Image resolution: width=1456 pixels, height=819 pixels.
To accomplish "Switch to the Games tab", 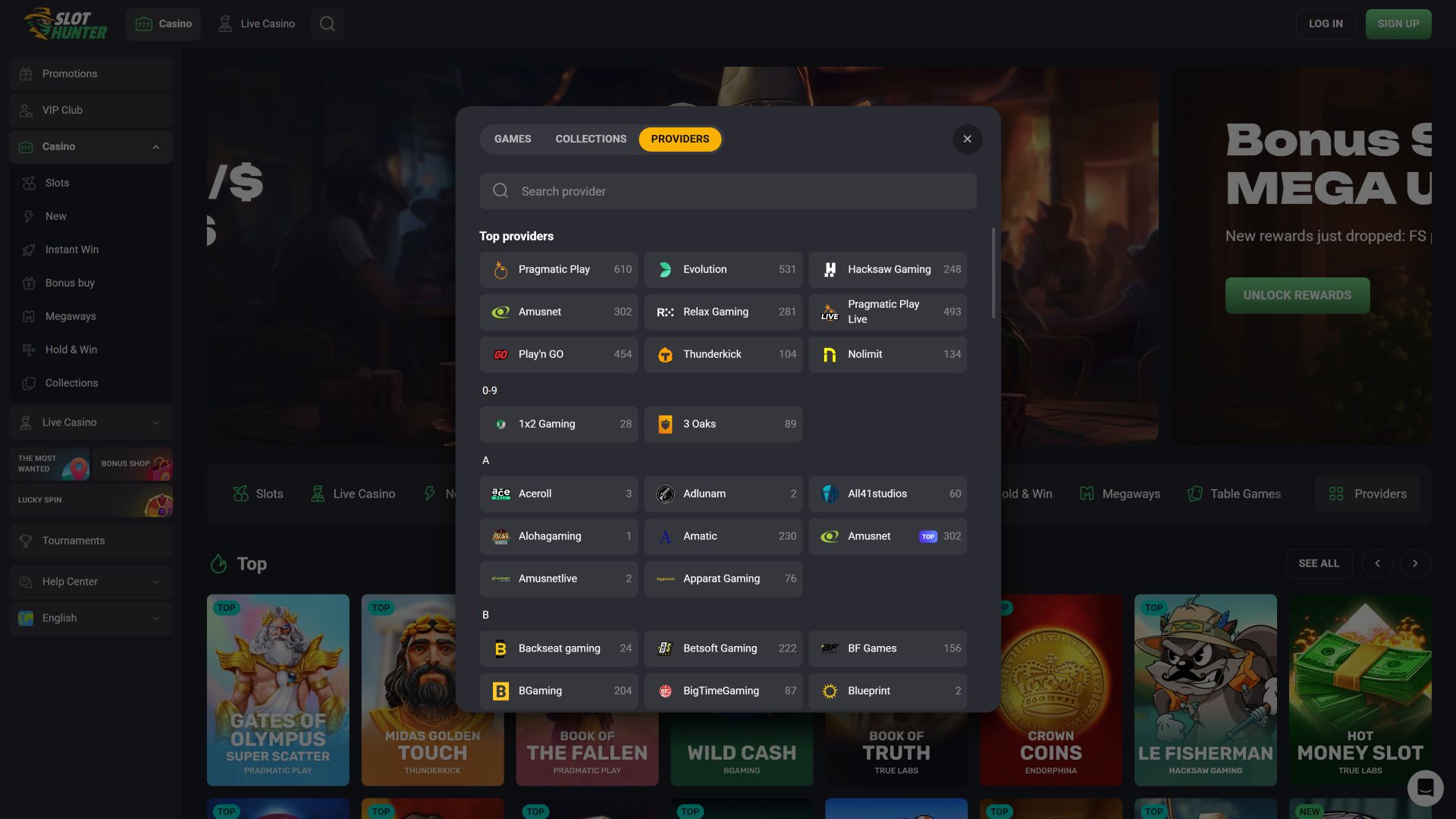I will click(x=513, y=139).
